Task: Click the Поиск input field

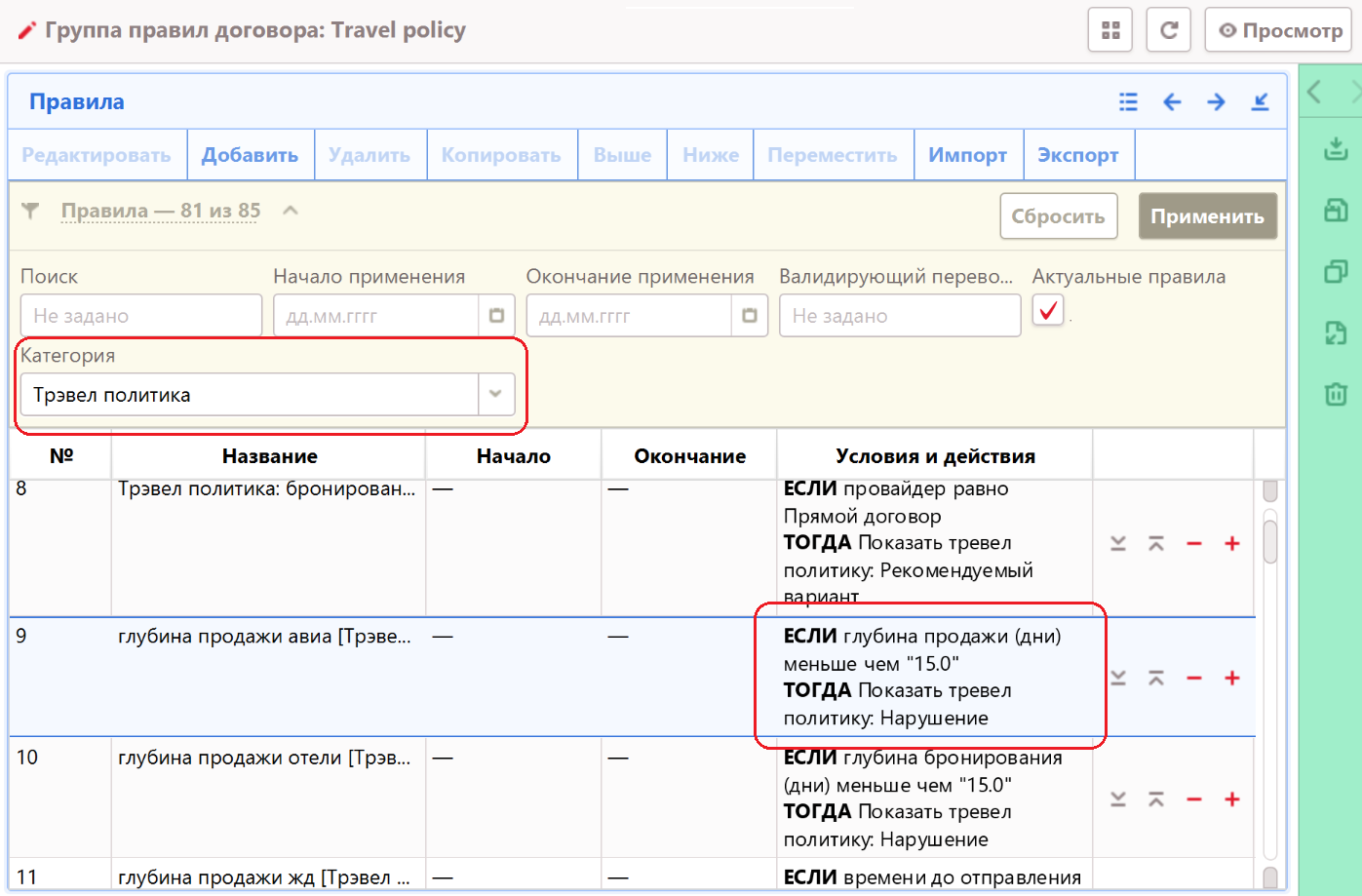Action: click(140, 316)
